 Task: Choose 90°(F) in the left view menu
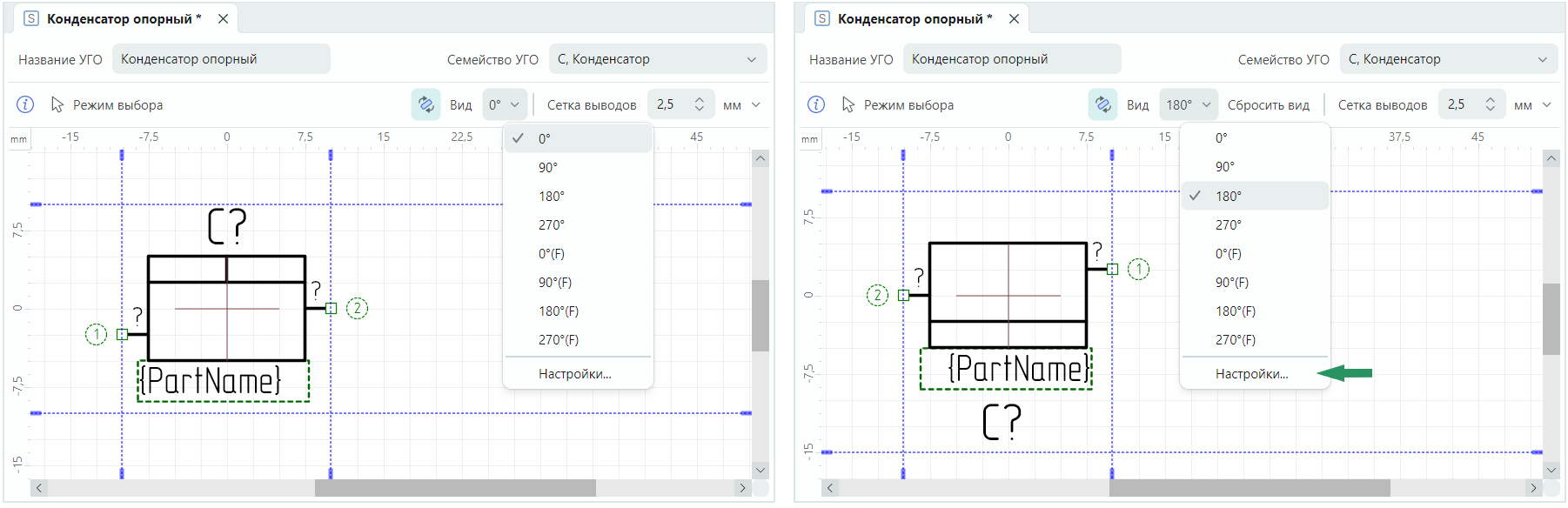[579, 282]
